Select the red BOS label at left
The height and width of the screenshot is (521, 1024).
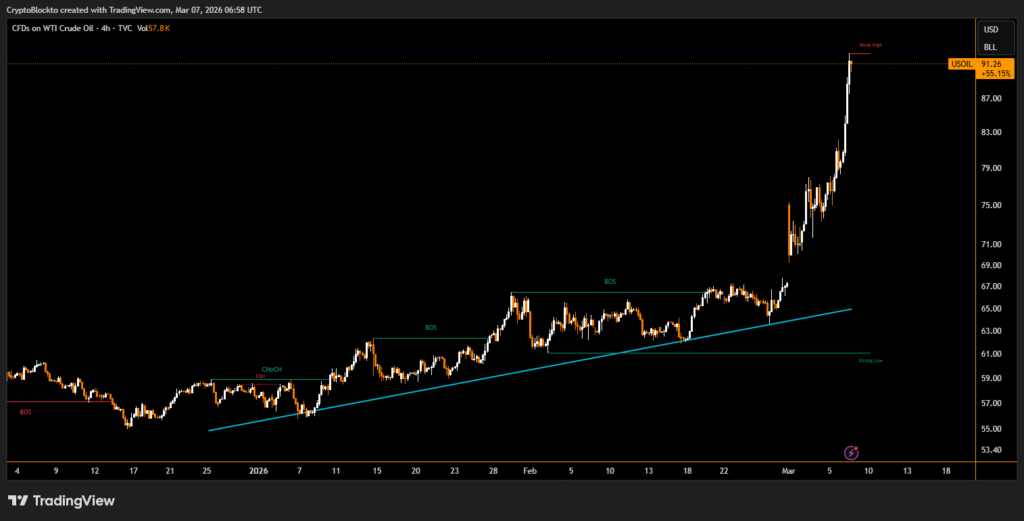tap(25, 410)
